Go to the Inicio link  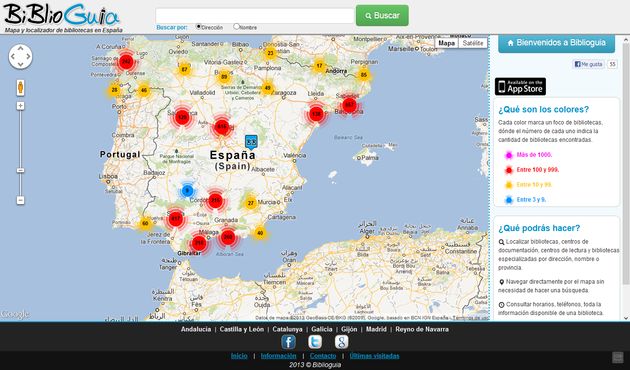tap(239, 356)
